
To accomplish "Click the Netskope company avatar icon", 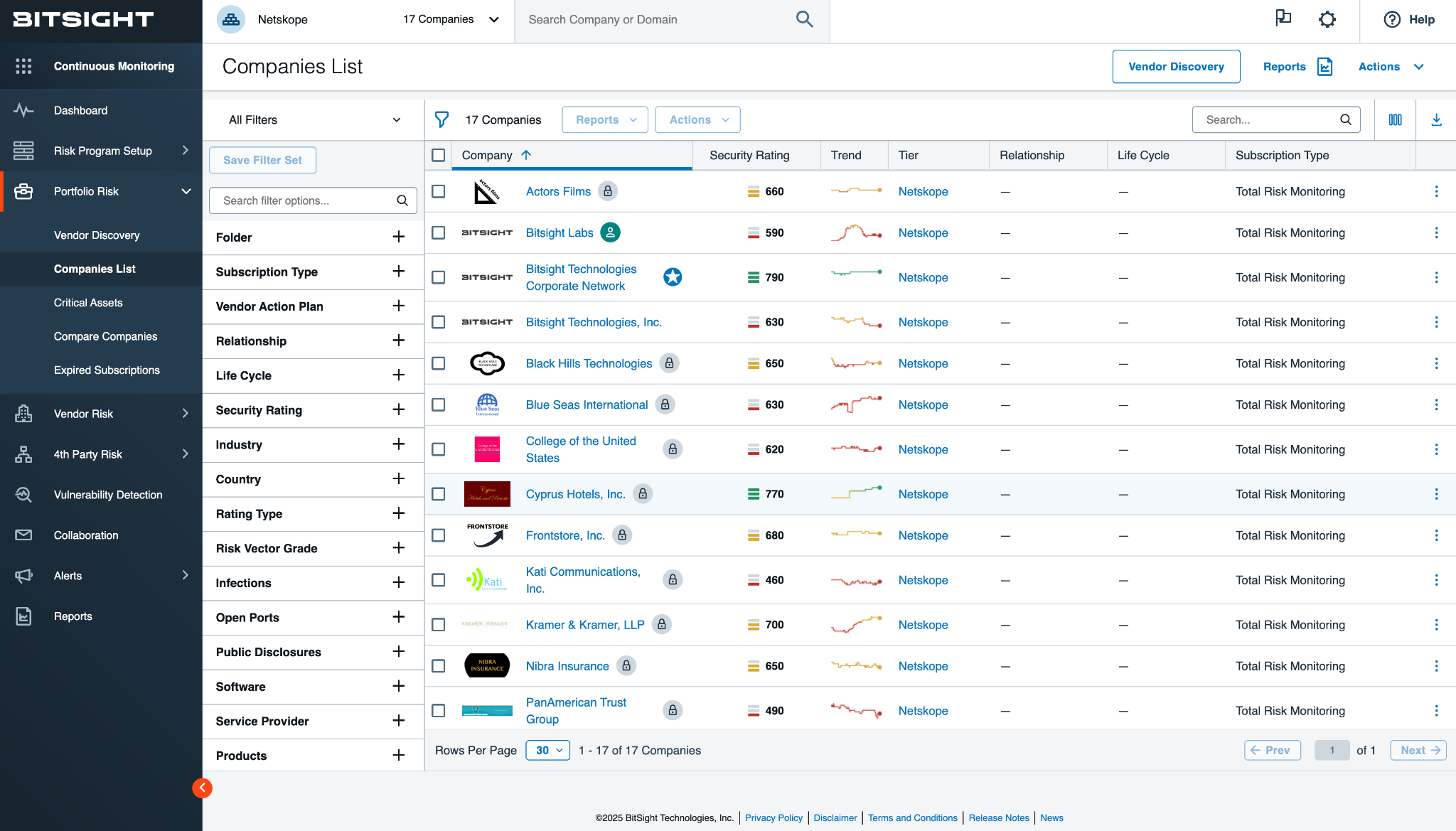I will coord(231,19).
